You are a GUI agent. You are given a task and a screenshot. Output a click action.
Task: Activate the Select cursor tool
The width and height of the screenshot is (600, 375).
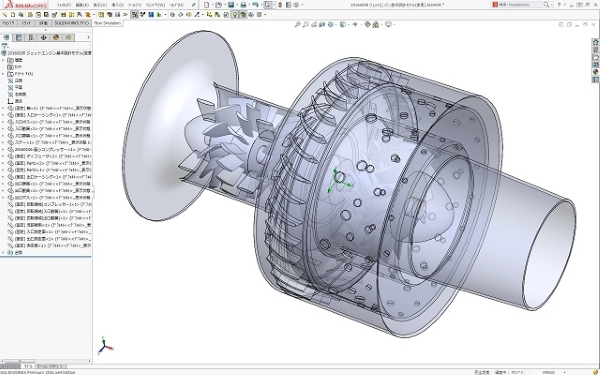pyautogui.click(x=268, y=5)
